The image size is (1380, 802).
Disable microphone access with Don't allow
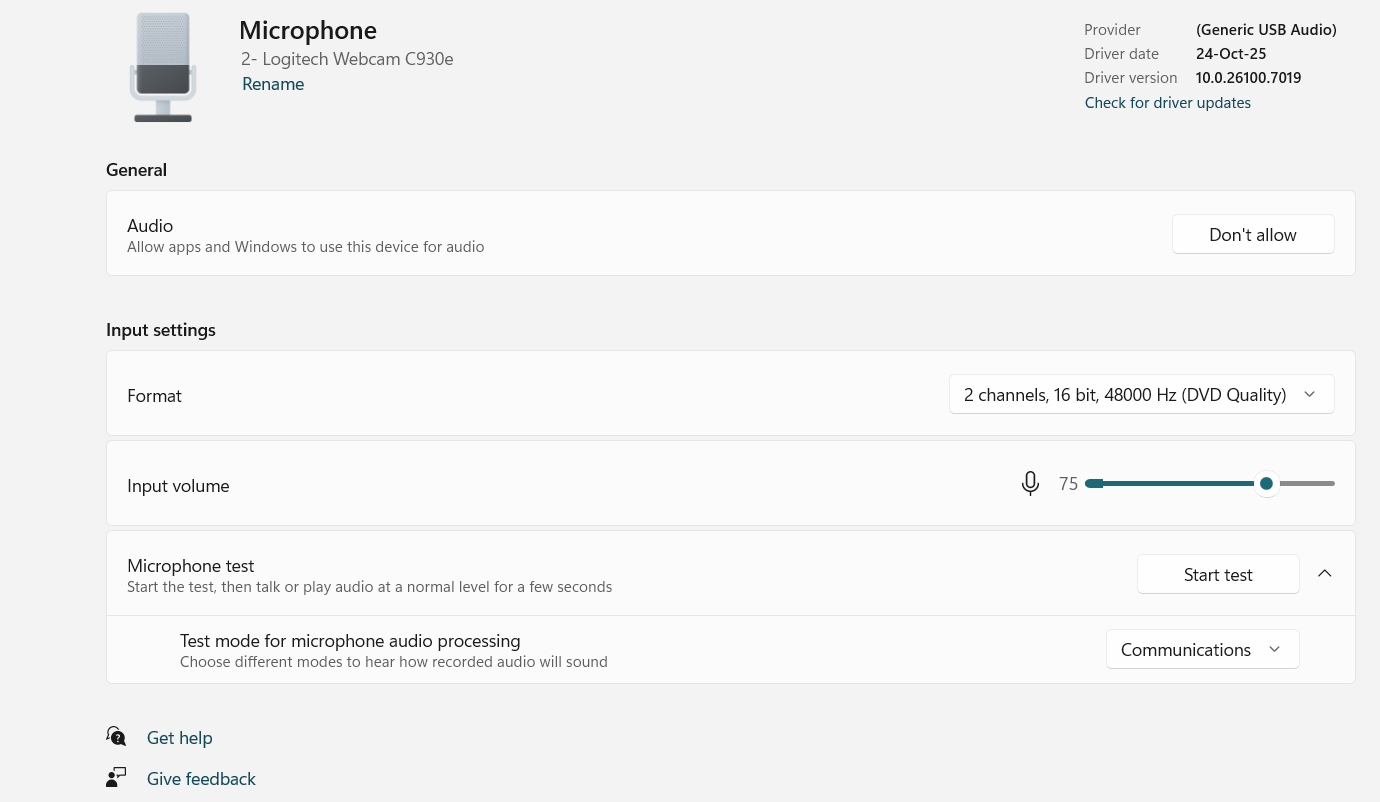point(1252,234)
